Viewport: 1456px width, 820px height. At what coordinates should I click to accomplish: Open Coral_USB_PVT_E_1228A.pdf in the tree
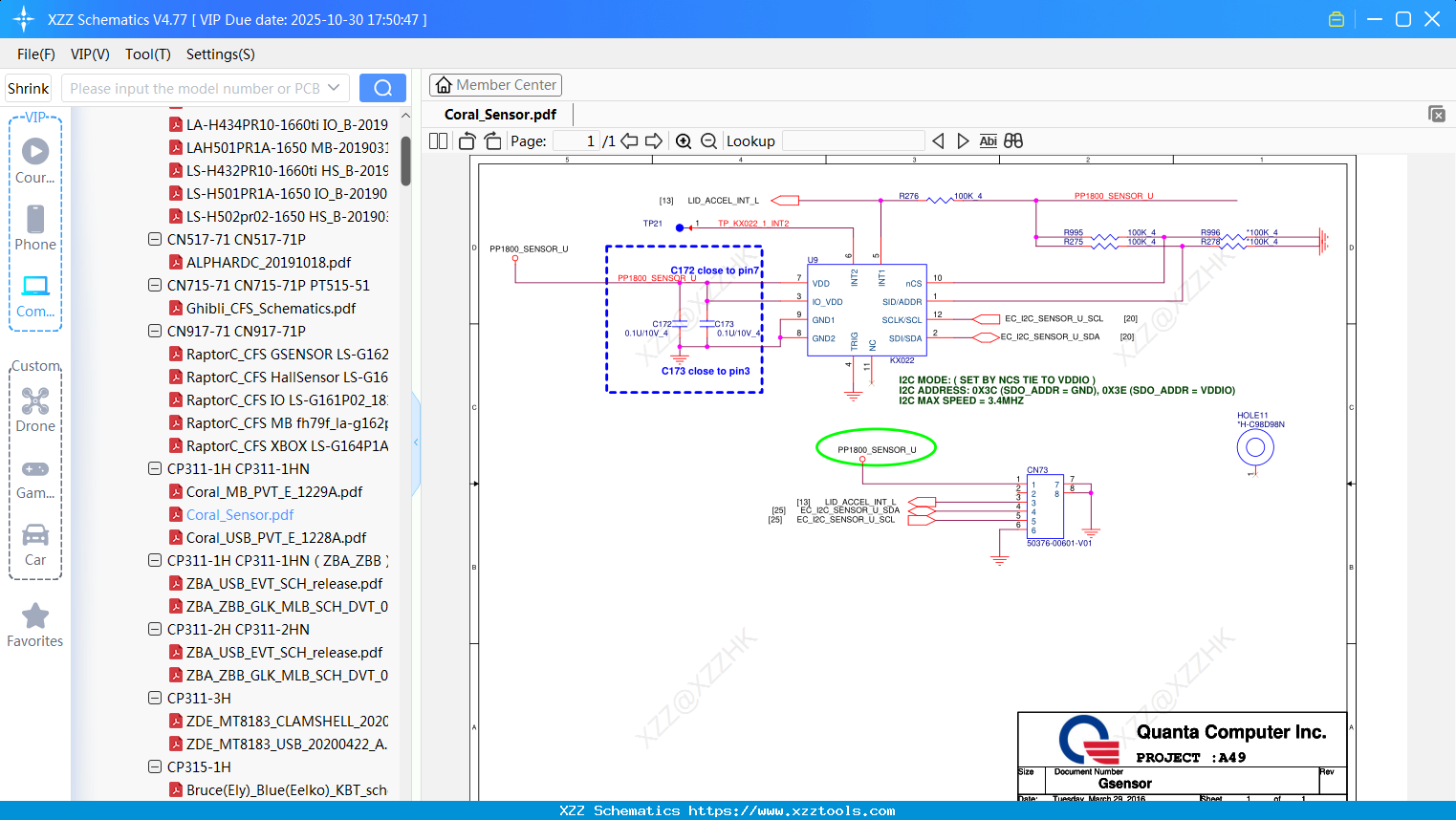pos(276,537)
